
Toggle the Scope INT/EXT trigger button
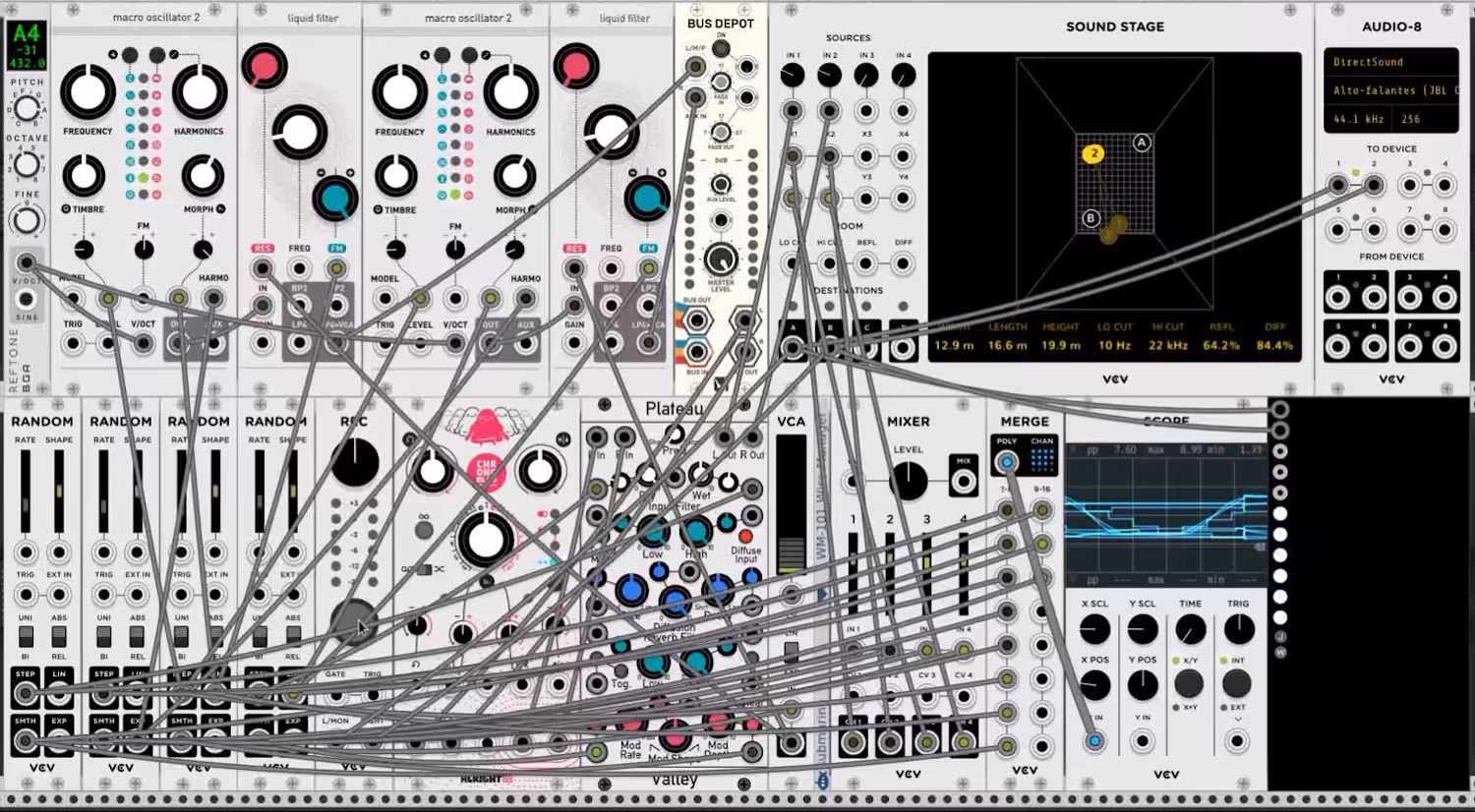pos(1237,682)
